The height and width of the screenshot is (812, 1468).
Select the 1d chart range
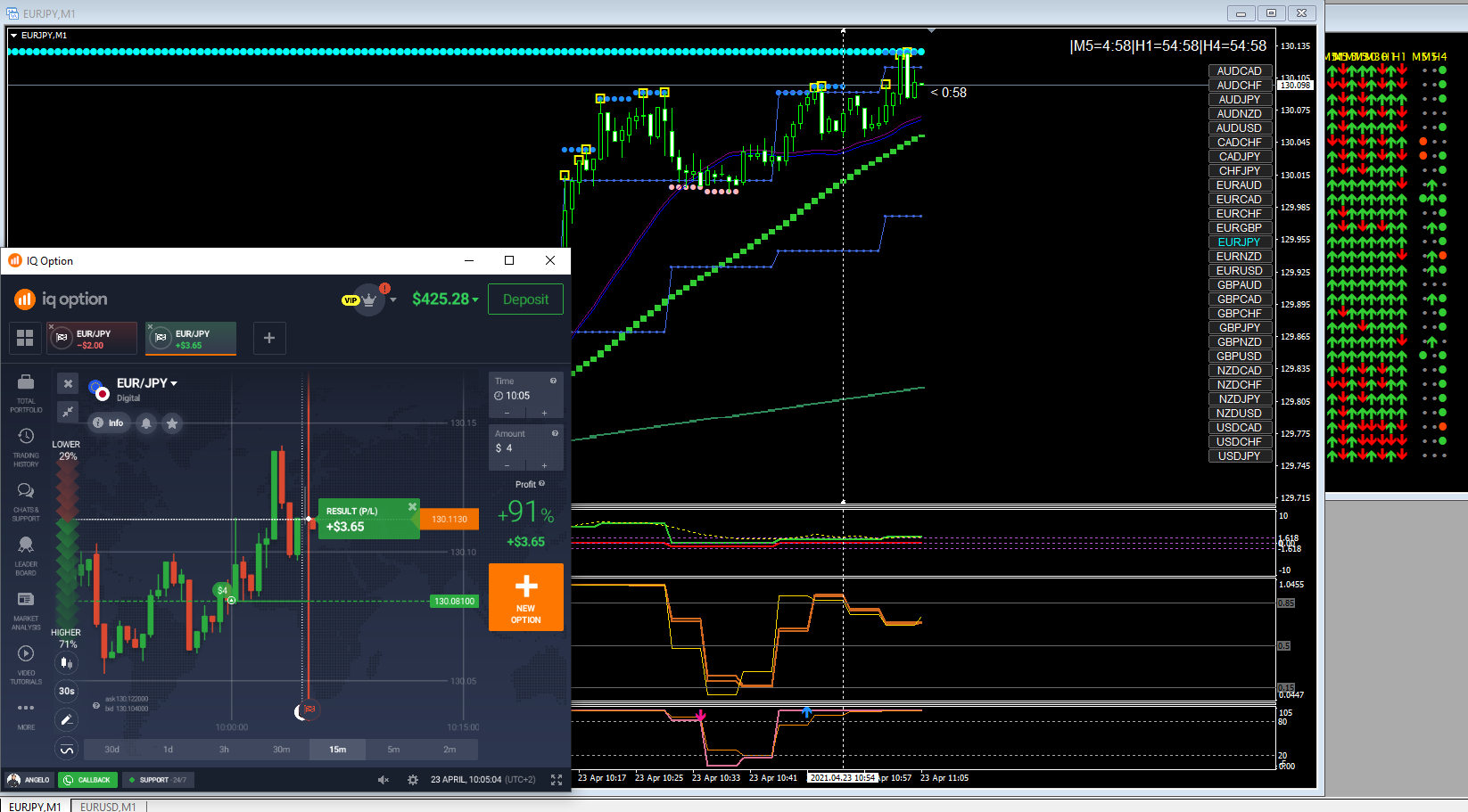[x=168, y=750]
